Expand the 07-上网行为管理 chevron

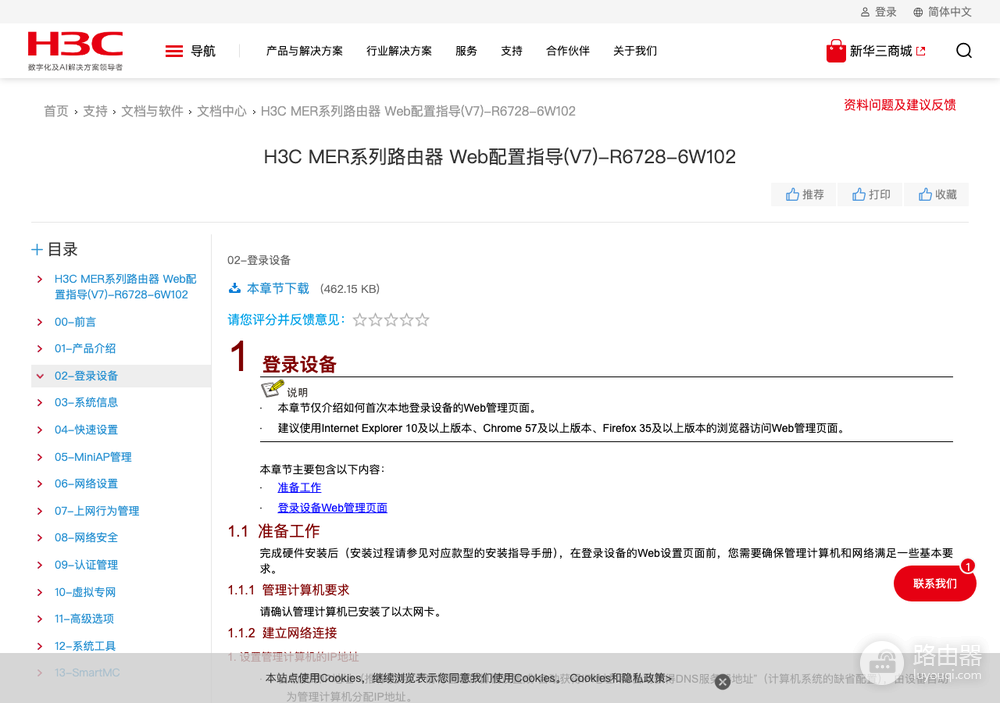click(x=40, y=511)
